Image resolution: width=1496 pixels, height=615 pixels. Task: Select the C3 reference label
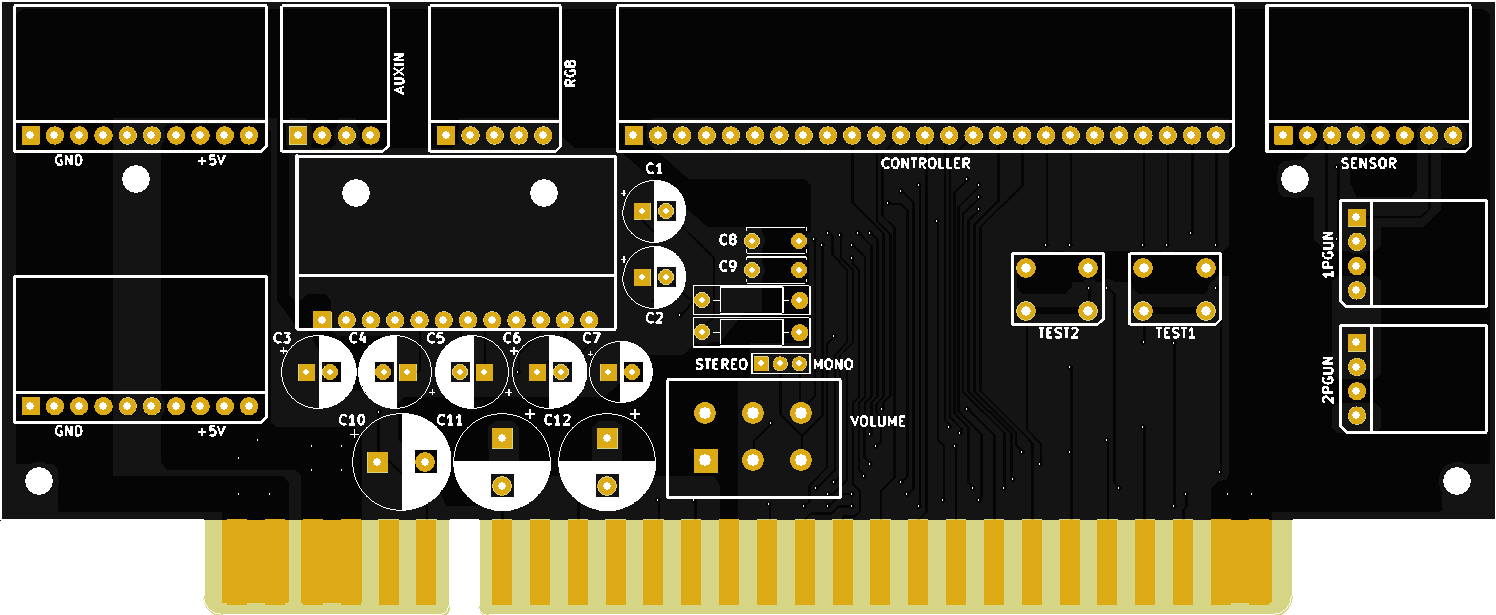(282, 338)
